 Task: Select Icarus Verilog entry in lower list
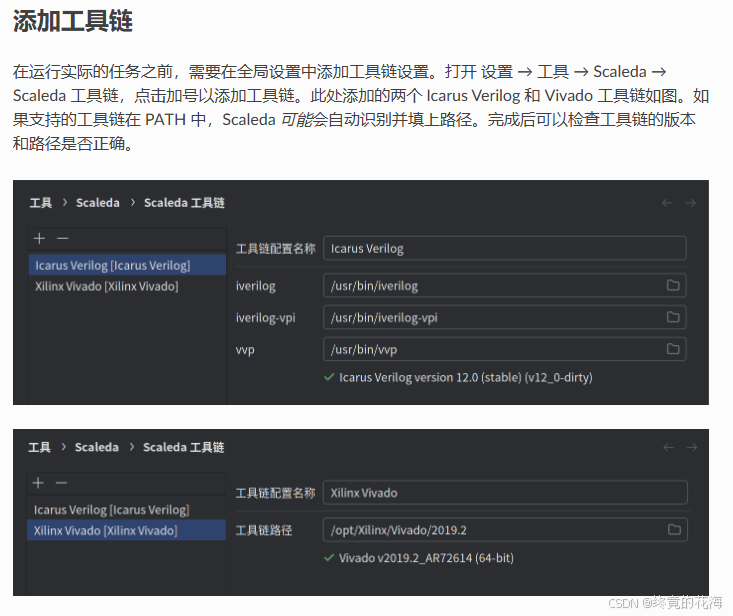[x=126, y=509]
